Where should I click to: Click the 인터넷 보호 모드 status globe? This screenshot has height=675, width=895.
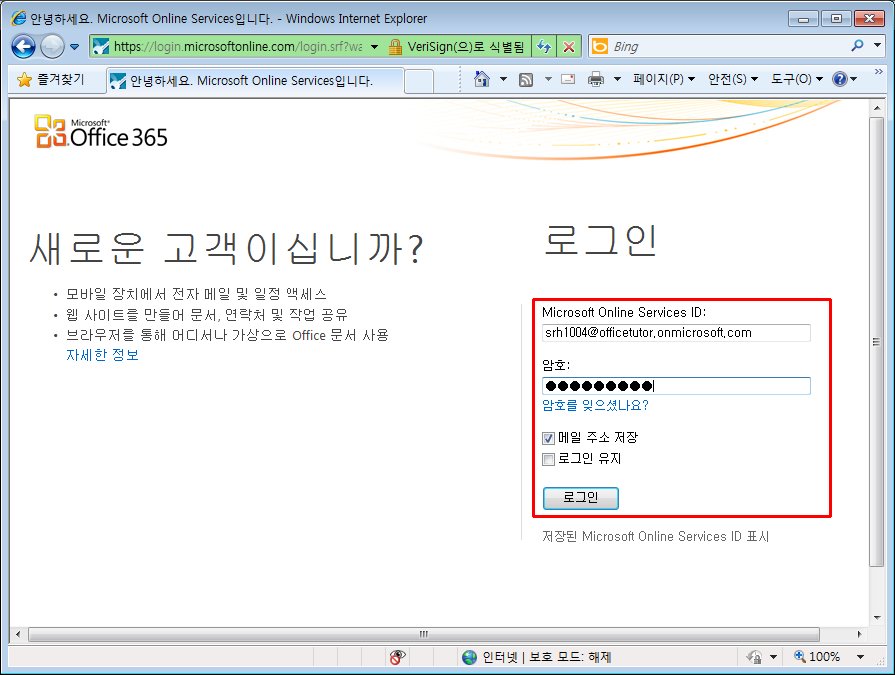click(x=470, y=657)
